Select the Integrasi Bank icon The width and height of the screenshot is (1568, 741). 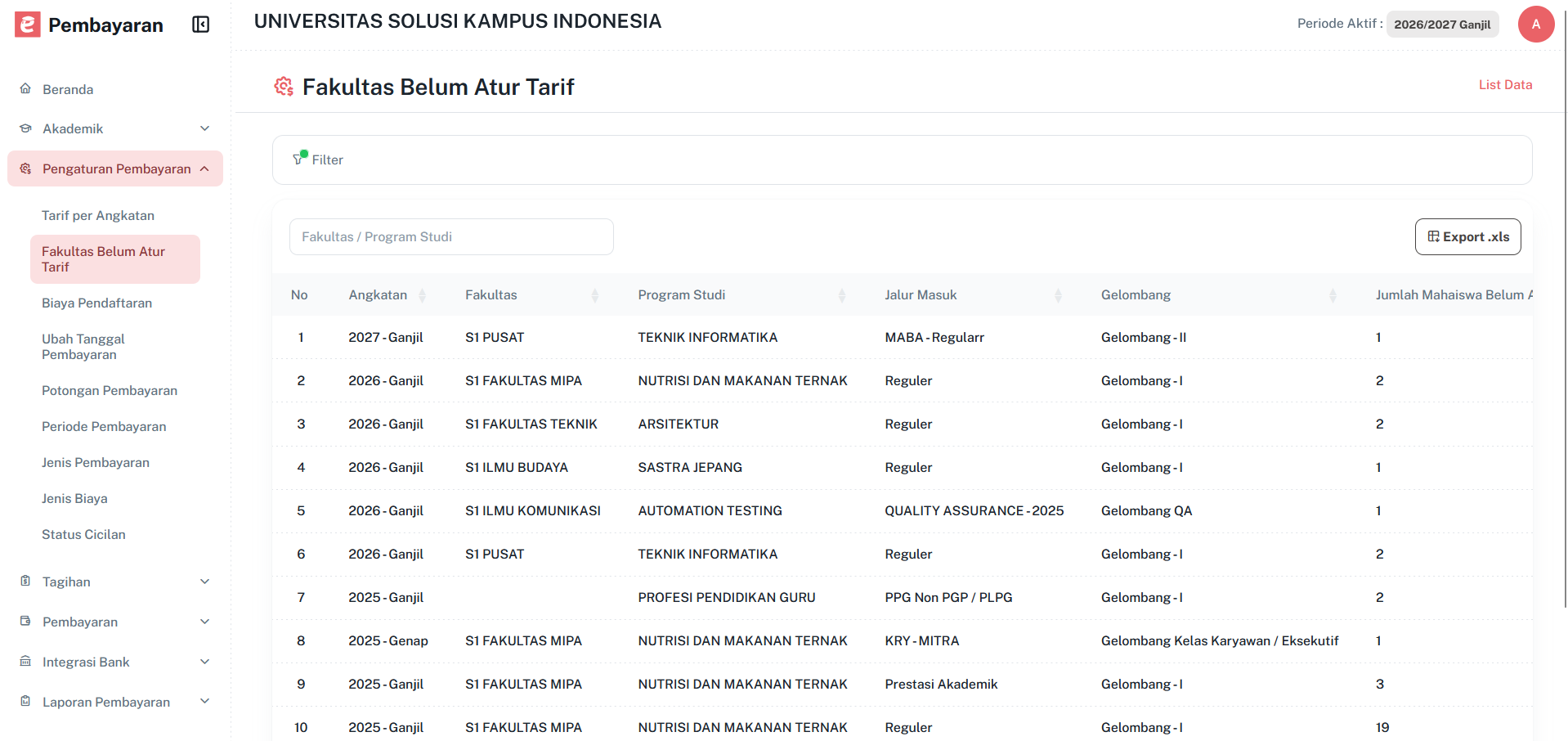coord(25,662)
